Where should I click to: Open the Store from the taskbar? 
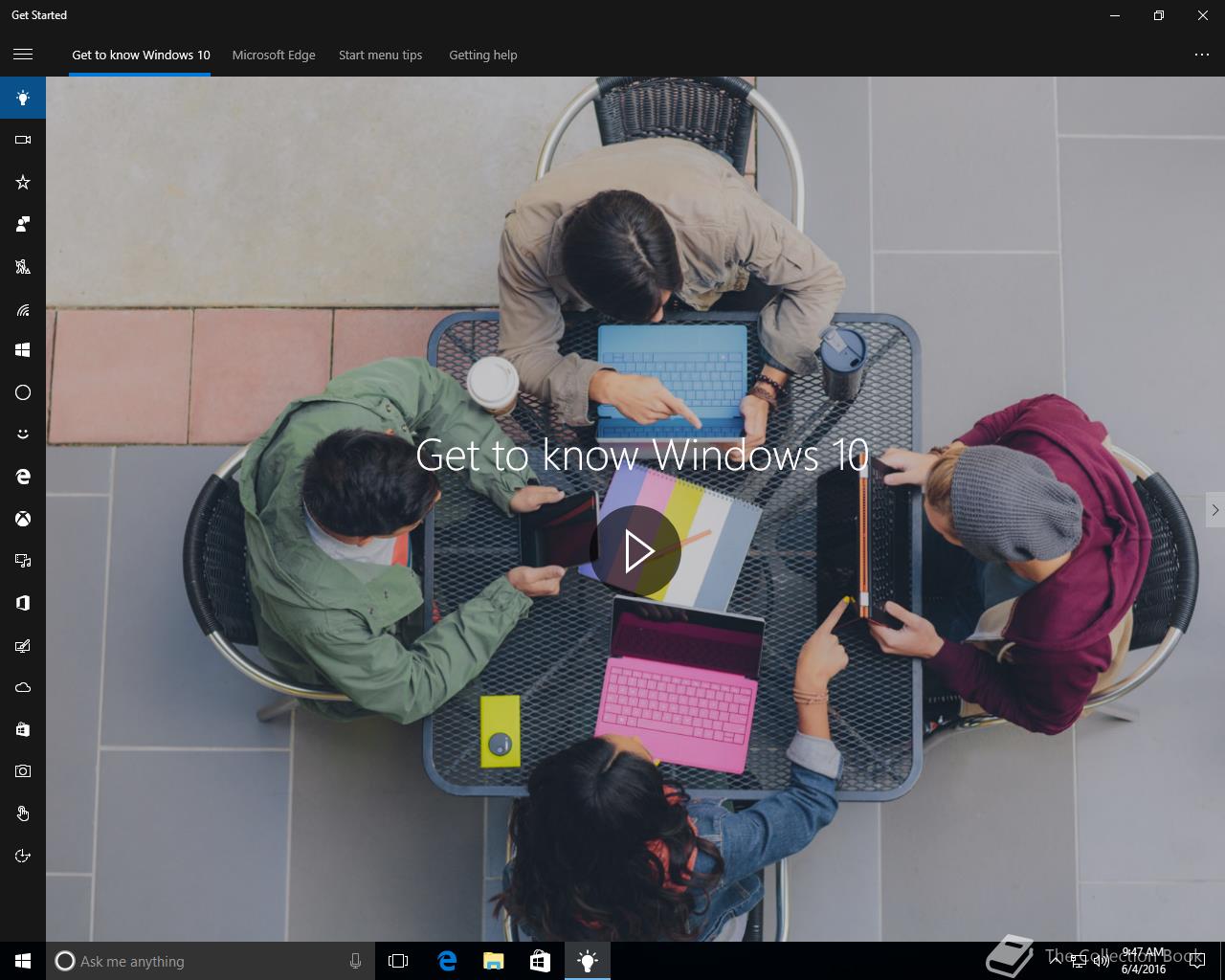541,961
